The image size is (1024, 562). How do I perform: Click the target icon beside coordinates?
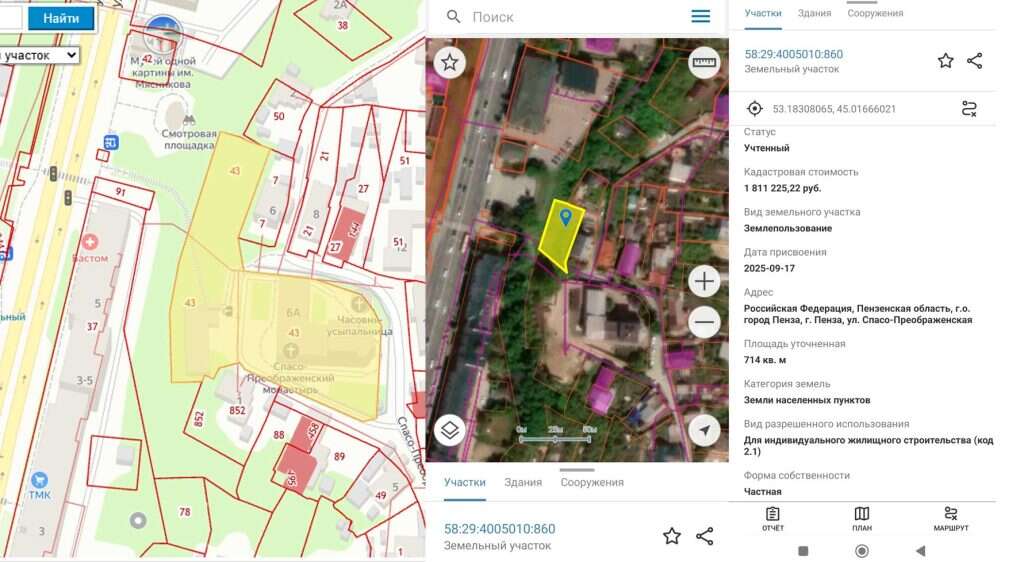(755, 108)
